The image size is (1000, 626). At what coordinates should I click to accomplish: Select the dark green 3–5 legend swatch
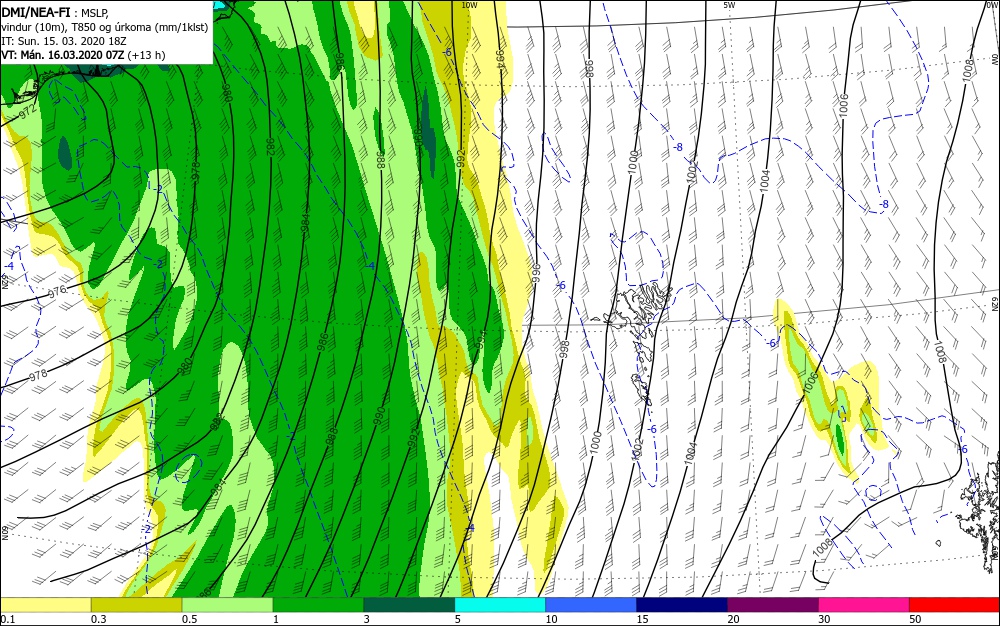pyautogui.click(x=409, y=605)
